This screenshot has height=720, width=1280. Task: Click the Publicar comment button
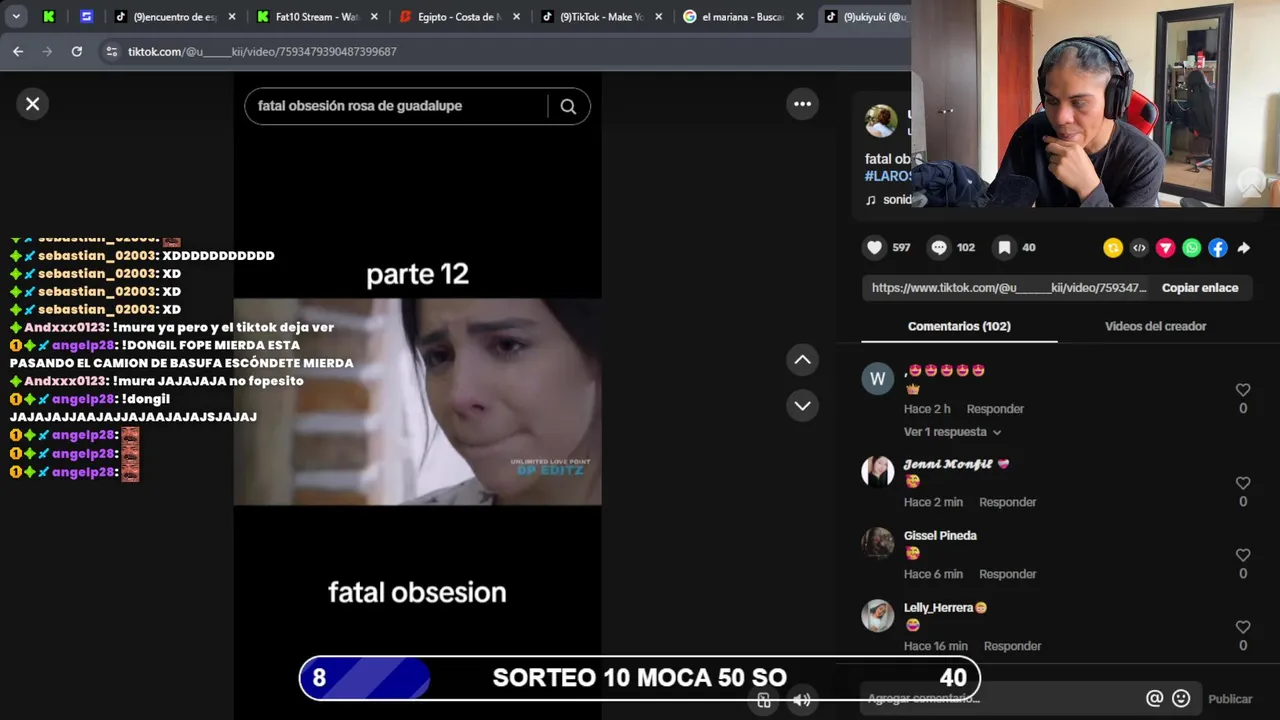(x=1230, y=699)
